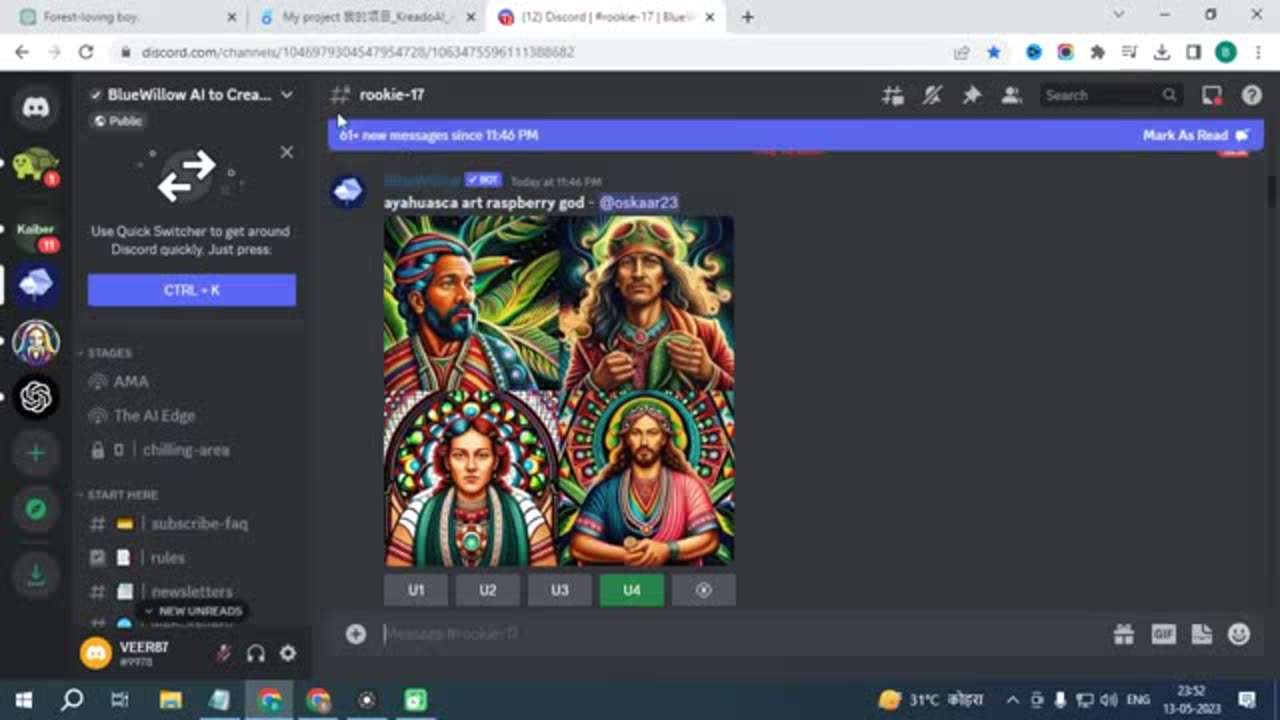Toggle notification settings bell icon

tap(932, 95)
